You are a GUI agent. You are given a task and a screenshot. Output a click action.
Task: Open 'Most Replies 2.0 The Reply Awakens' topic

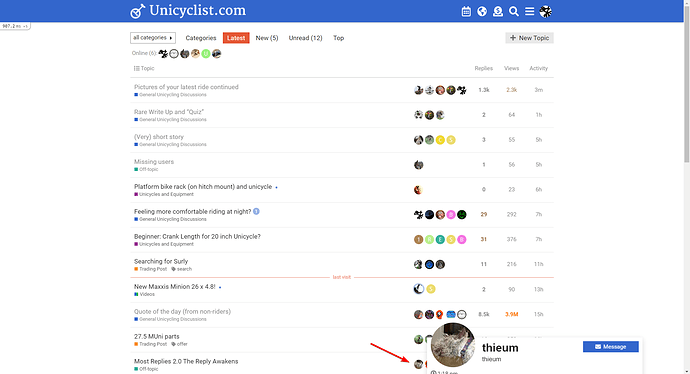coord(186,361)
